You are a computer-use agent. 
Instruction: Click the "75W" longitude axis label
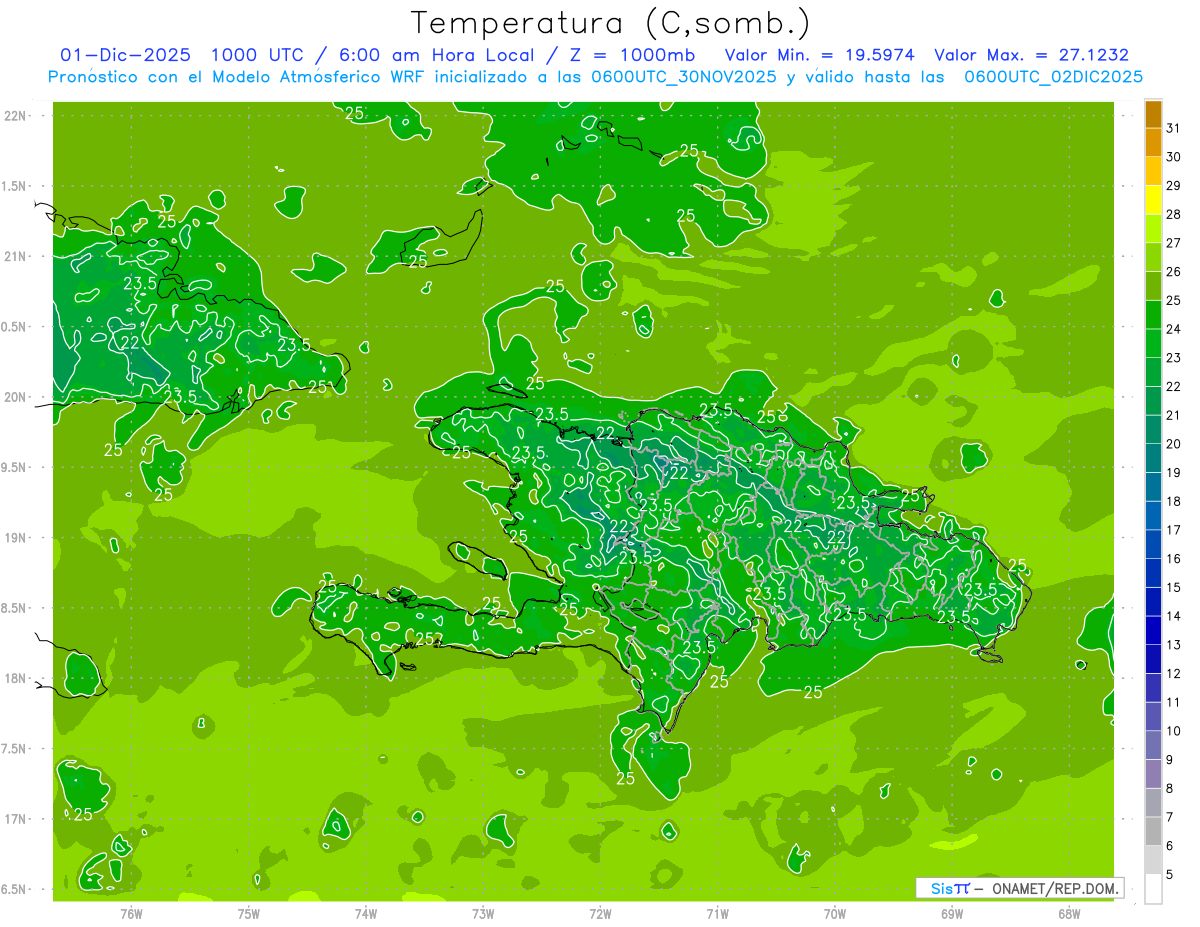pyautogui.click(x=249, y=913)
